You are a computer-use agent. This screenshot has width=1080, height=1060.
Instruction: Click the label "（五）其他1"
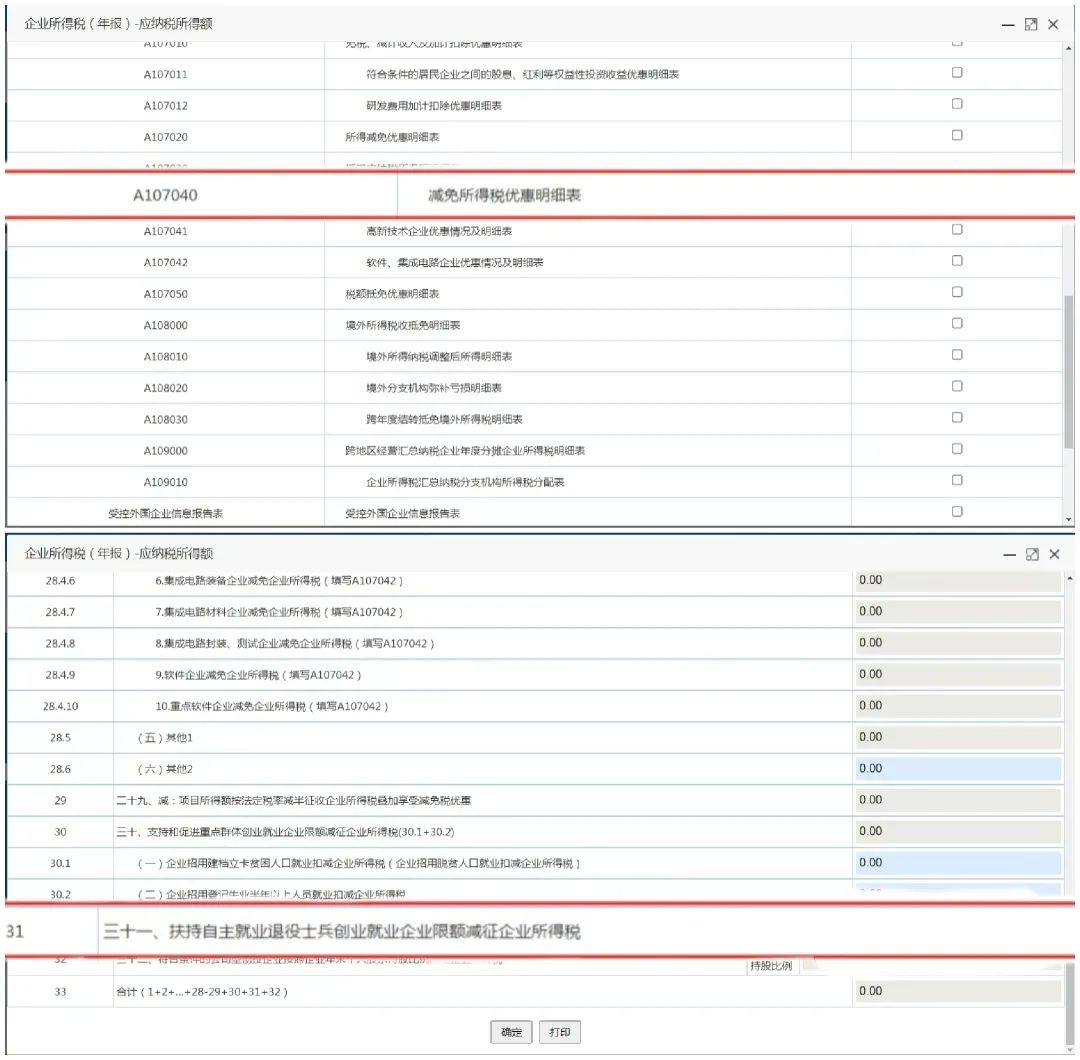click(165, 738)
